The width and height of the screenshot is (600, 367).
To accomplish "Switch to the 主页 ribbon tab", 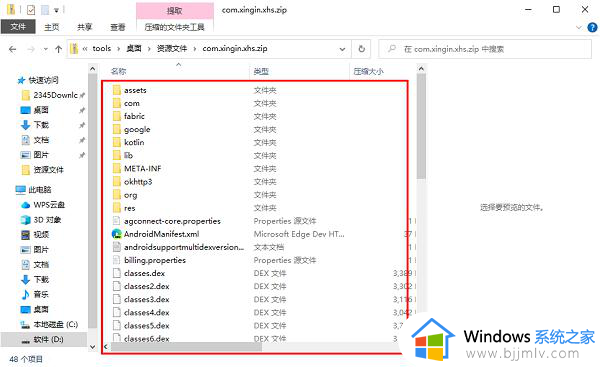I will point(52,27).
